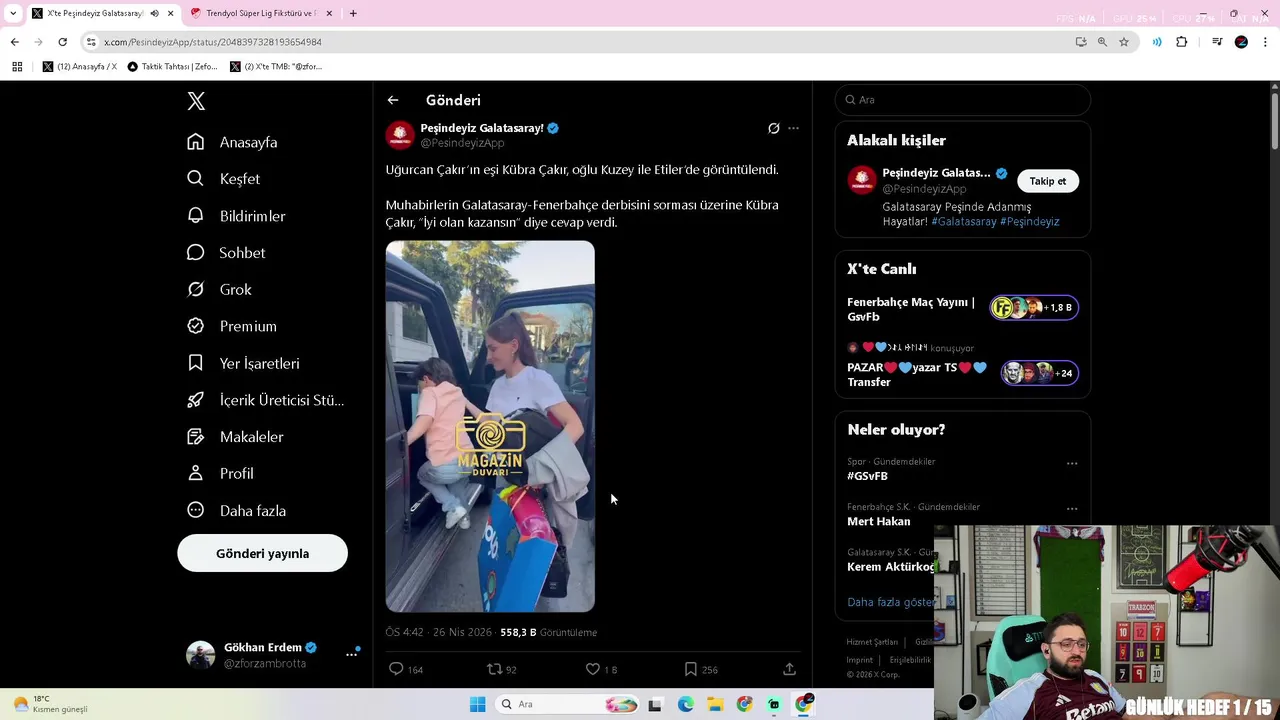Mute the tab audio speaker icon
Screen dimensions: 1280x720
[154, 13]
